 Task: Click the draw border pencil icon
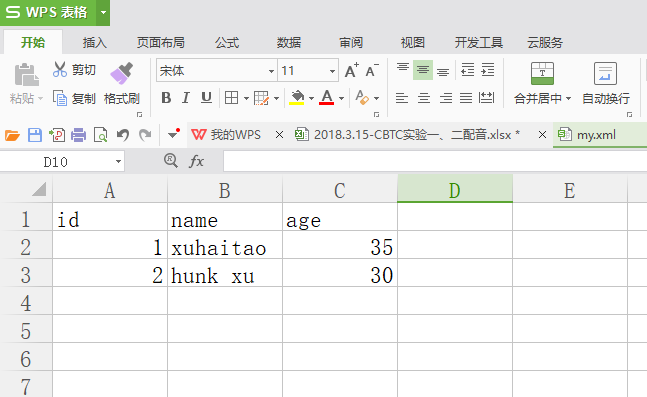[261, 98]
